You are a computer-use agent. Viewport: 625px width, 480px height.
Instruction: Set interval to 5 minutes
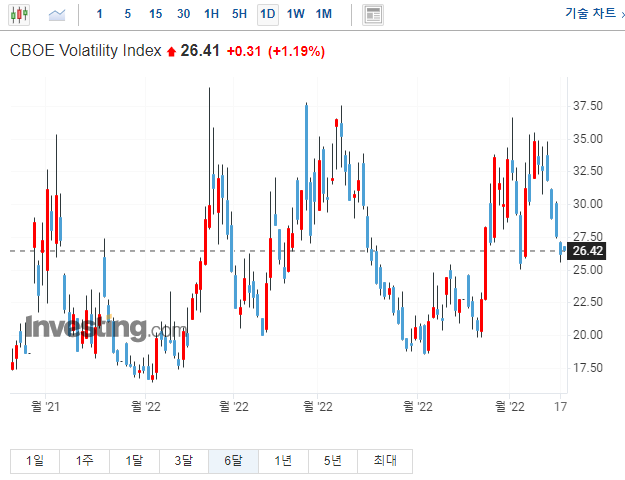127,14
